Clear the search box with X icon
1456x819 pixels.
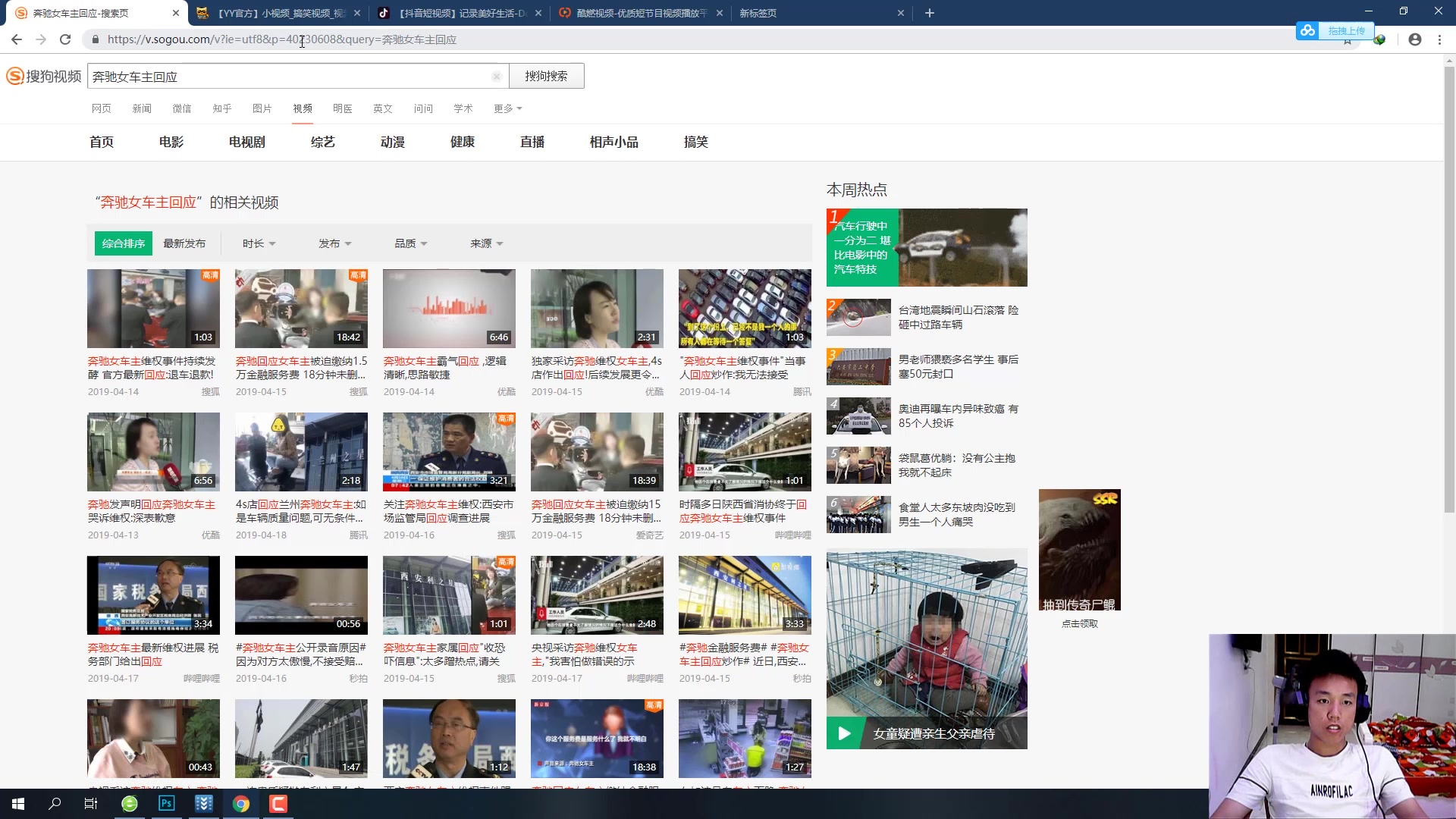tap(496, 77)
